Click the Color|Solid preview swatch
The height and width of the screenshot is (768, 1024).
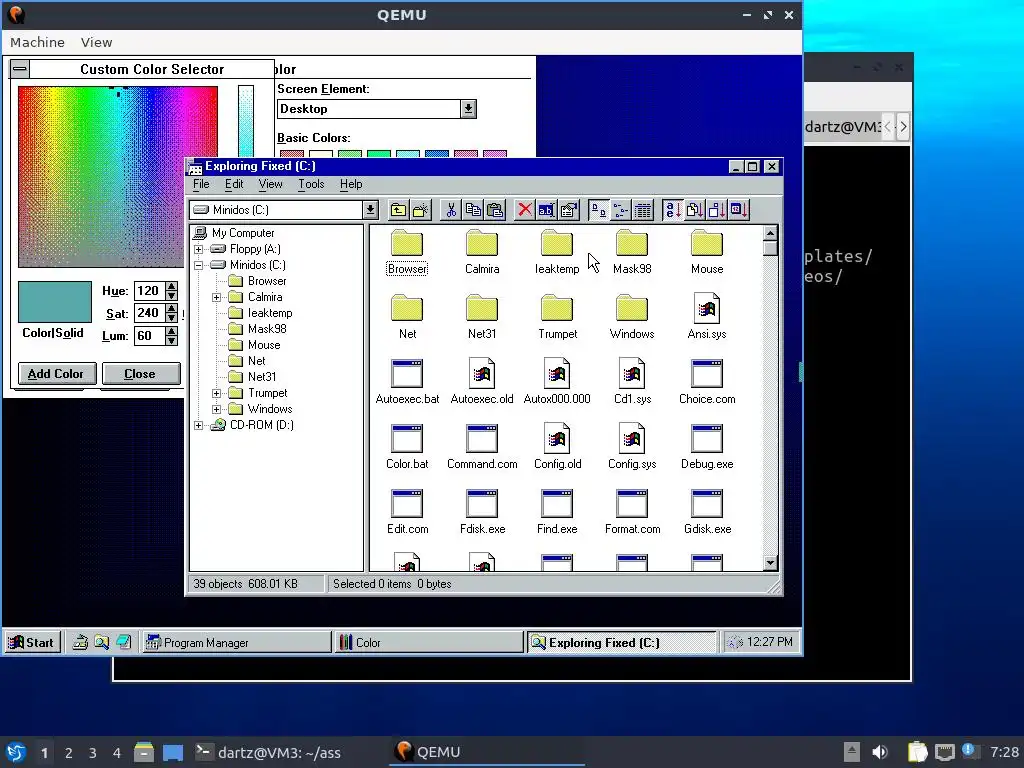[55, 302]
